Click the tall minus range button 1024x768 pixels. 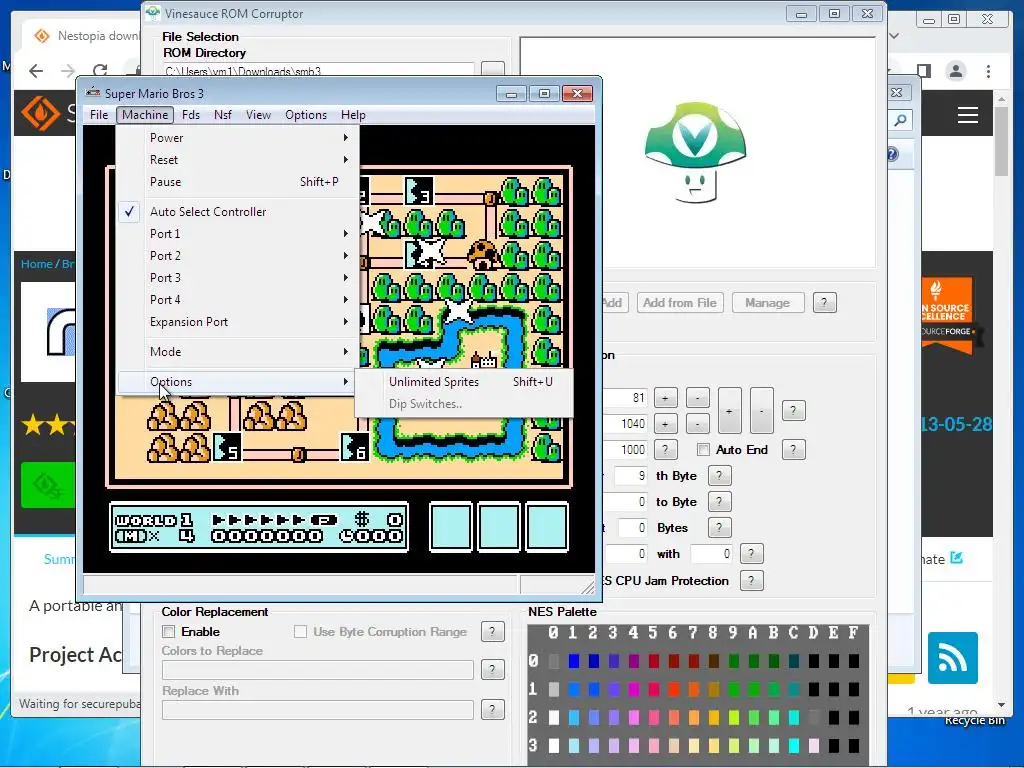point(761,411)
